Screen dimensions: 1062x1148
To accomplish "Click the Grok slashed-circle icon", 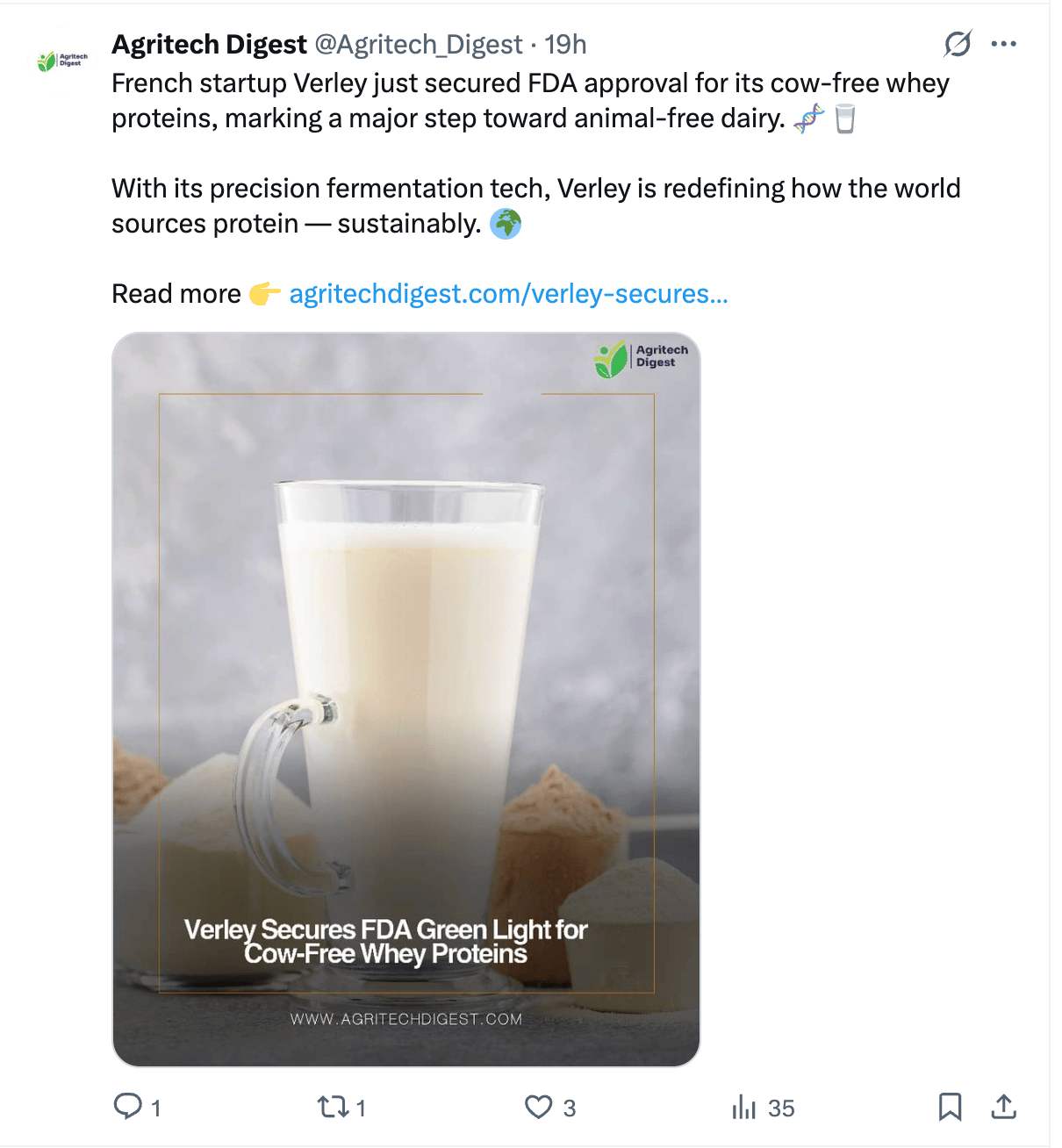I will tap(958, 44).
